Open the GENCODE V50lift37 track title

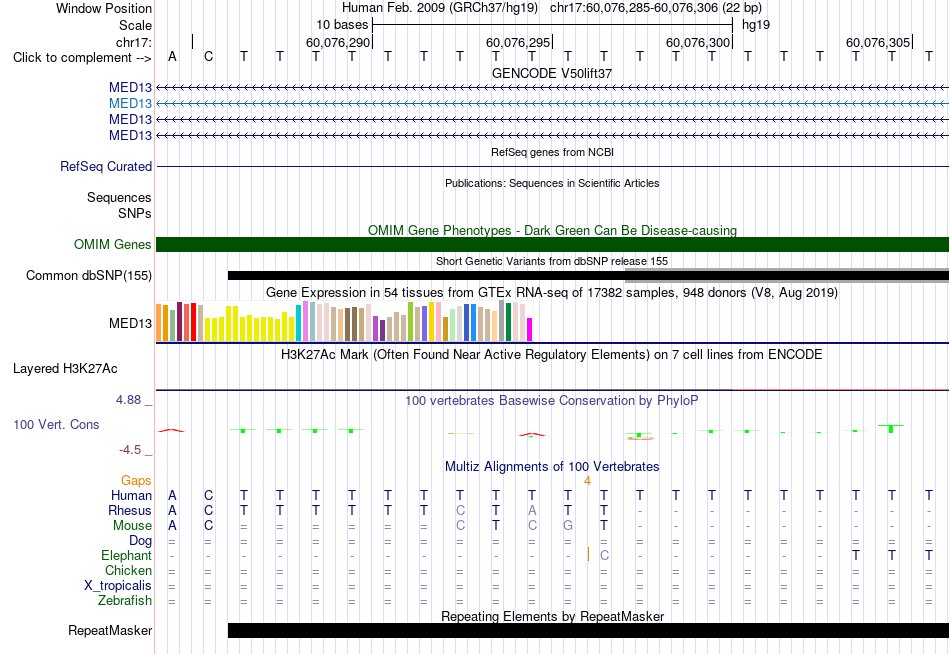[x=552, y=73]
